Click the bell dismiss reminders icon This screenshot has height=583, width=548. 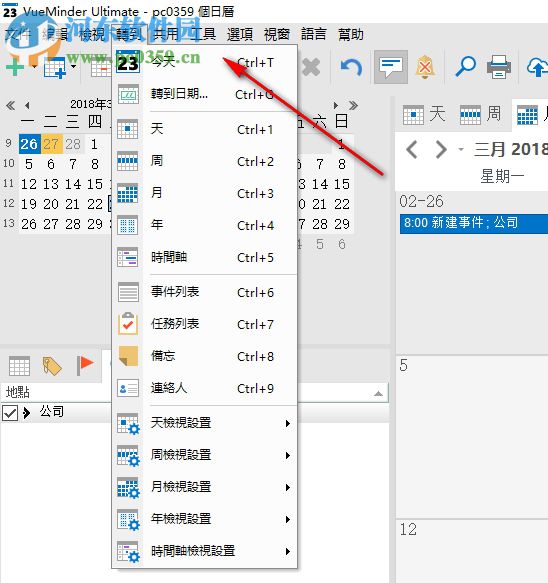[x=425, y=67]
